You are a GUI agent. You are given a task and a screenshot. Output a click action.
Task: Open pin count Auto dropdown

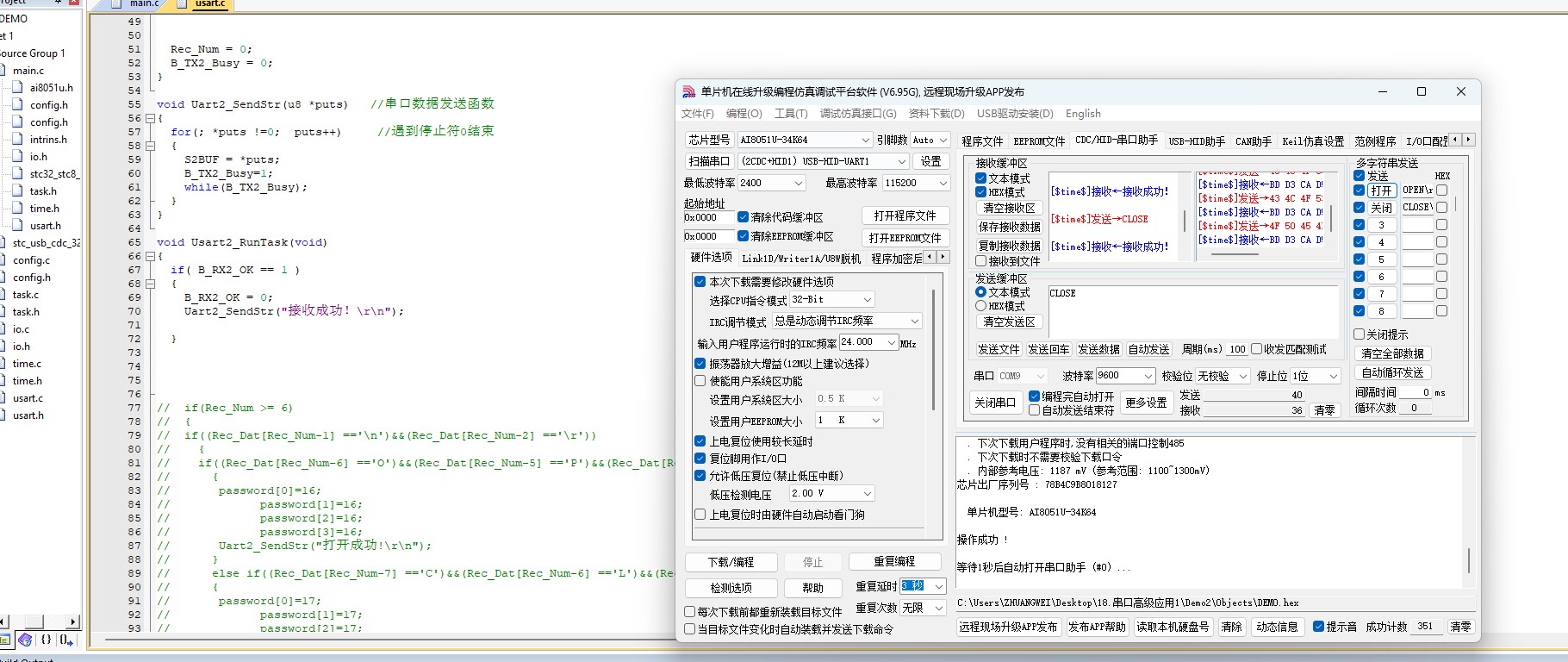[930, 140]
